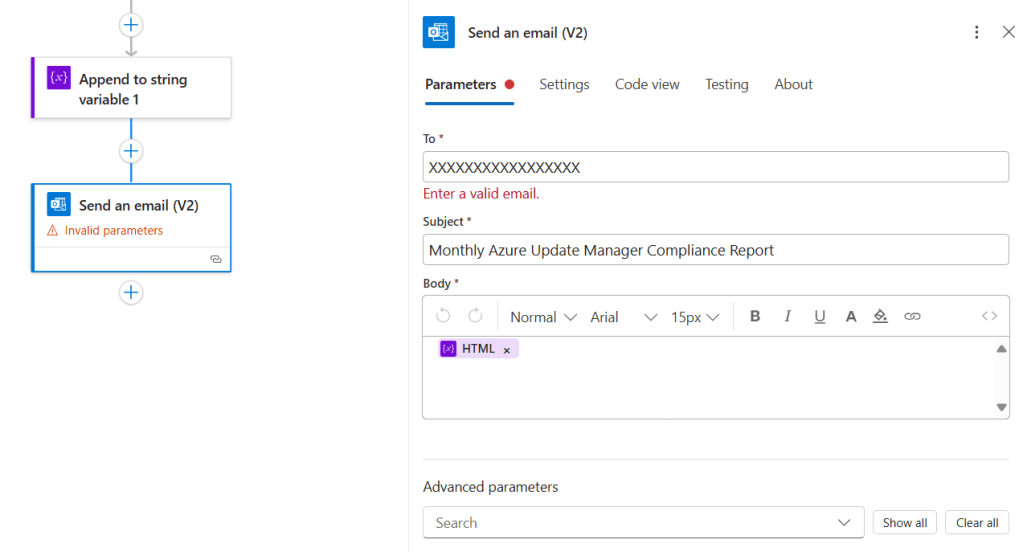1023x552 pixels.
Task: Click the redo icon in body editor
Action: pos(475,316)
